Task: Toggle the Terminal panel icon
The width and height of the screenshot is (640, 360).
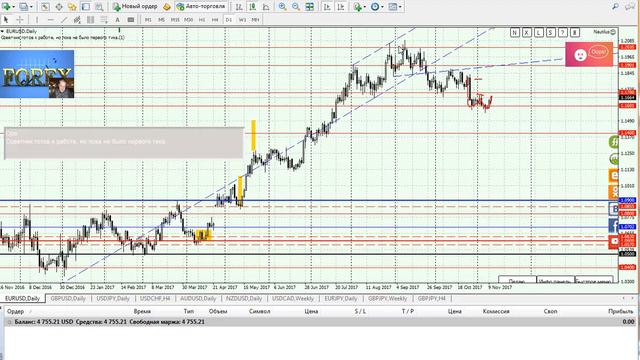Action: (86, 7)
